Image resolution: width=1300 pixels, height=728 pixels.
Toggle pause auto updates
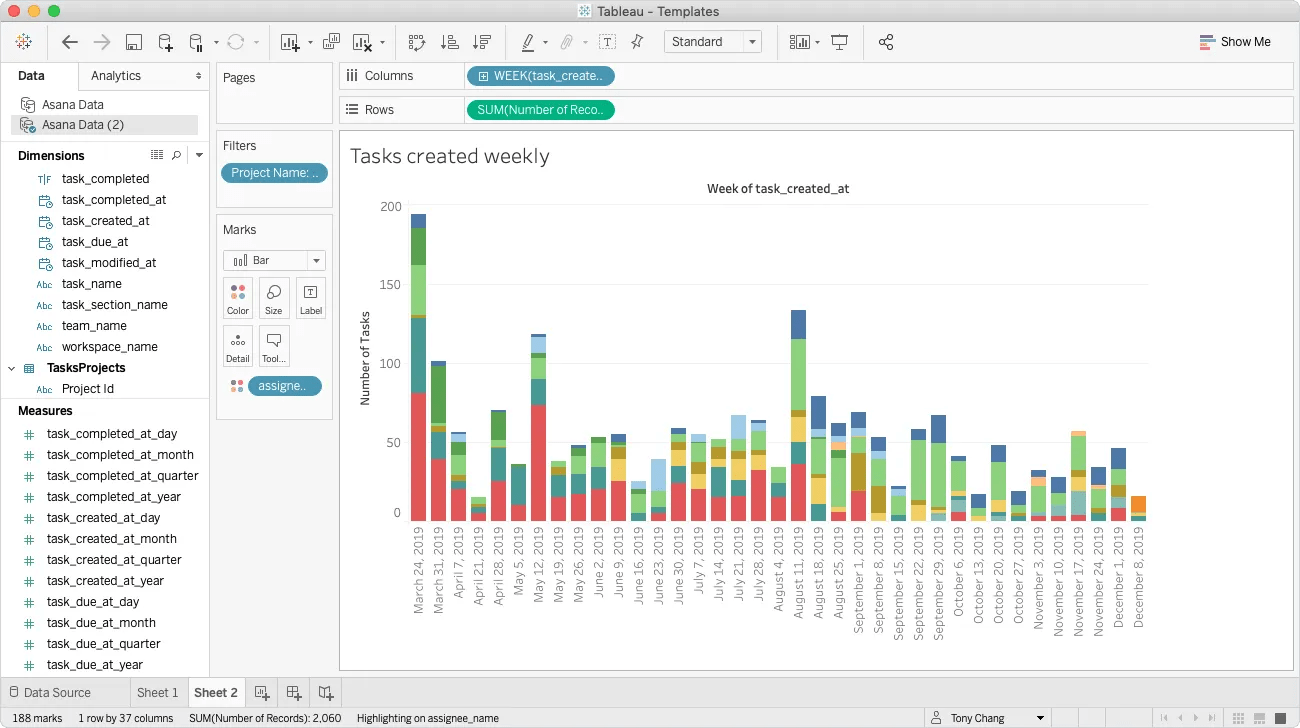[x=196, y=42]
